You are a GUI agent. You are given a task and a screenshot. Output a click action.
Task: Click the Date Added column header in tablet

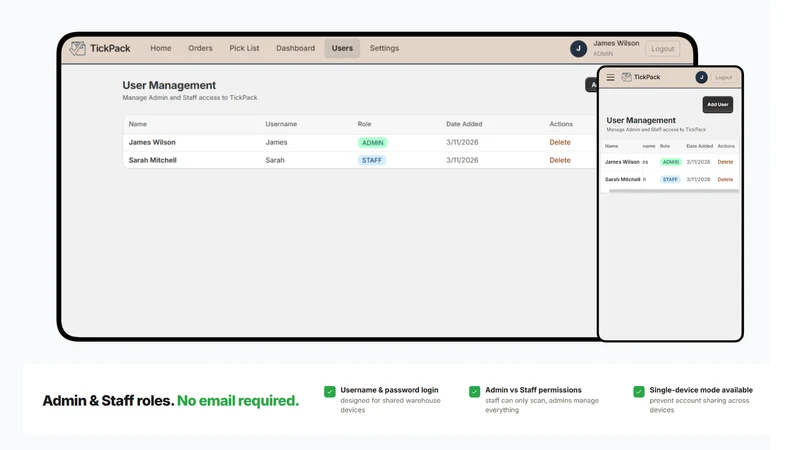point(464,124)
